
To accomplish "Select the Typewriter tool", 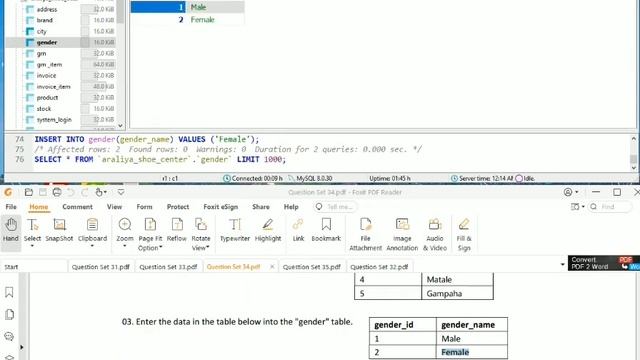I will coord(235,230).
